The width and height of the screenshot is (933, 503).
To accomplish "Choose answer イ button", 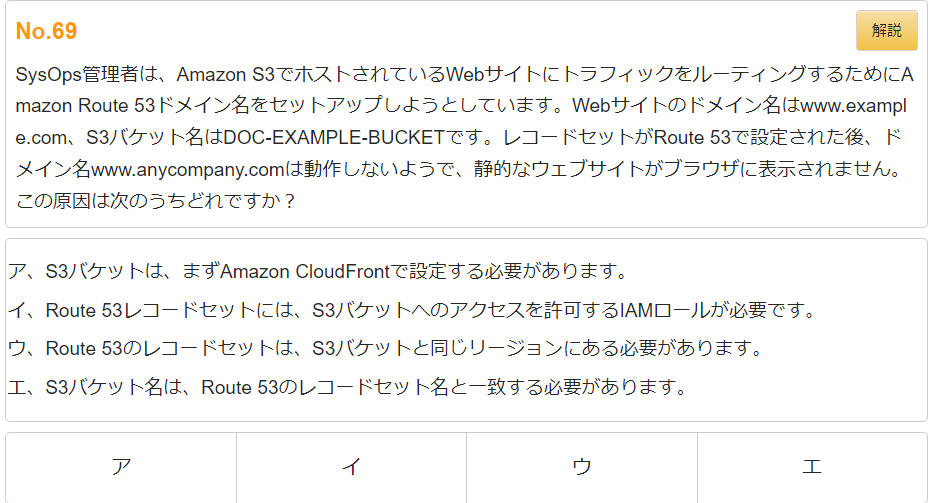I will pyautogui.click(x=352, y=468).
